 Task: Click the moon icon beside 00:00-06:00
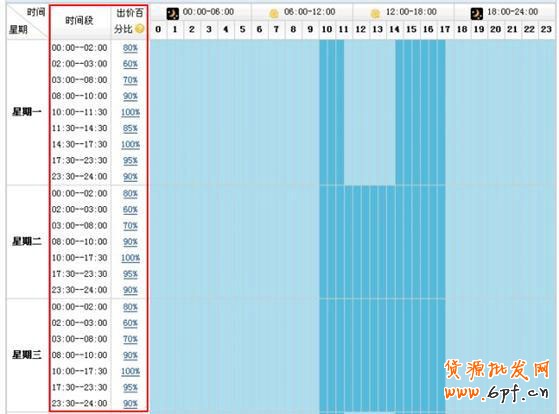(x=173, y=14)
